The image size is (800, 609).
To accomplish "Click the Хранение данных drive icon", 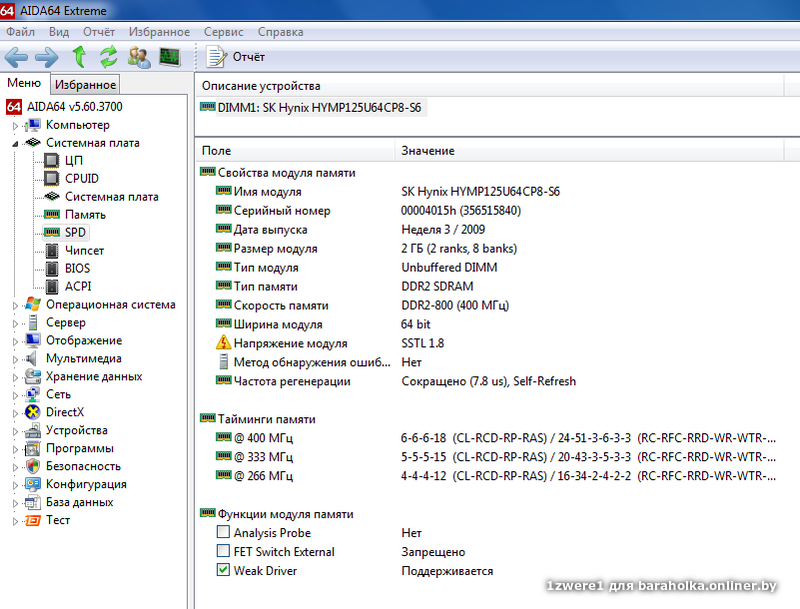I will (x=33, y=376).
